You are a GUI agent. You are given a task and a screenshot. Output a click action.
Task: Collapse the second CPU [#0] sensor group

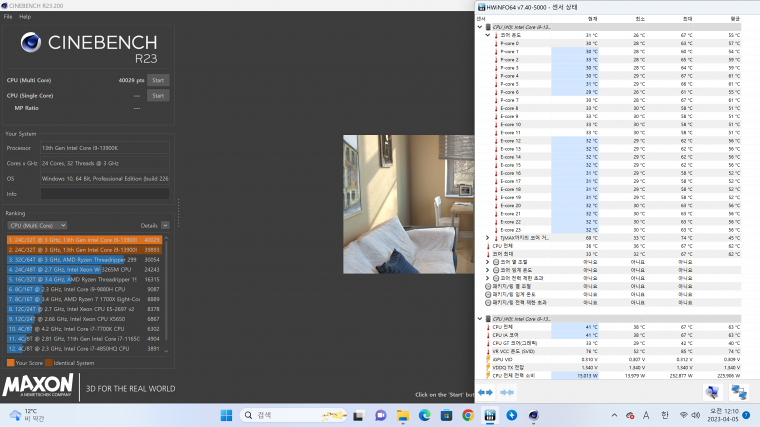pyautogui.click(x=480, y=319)
